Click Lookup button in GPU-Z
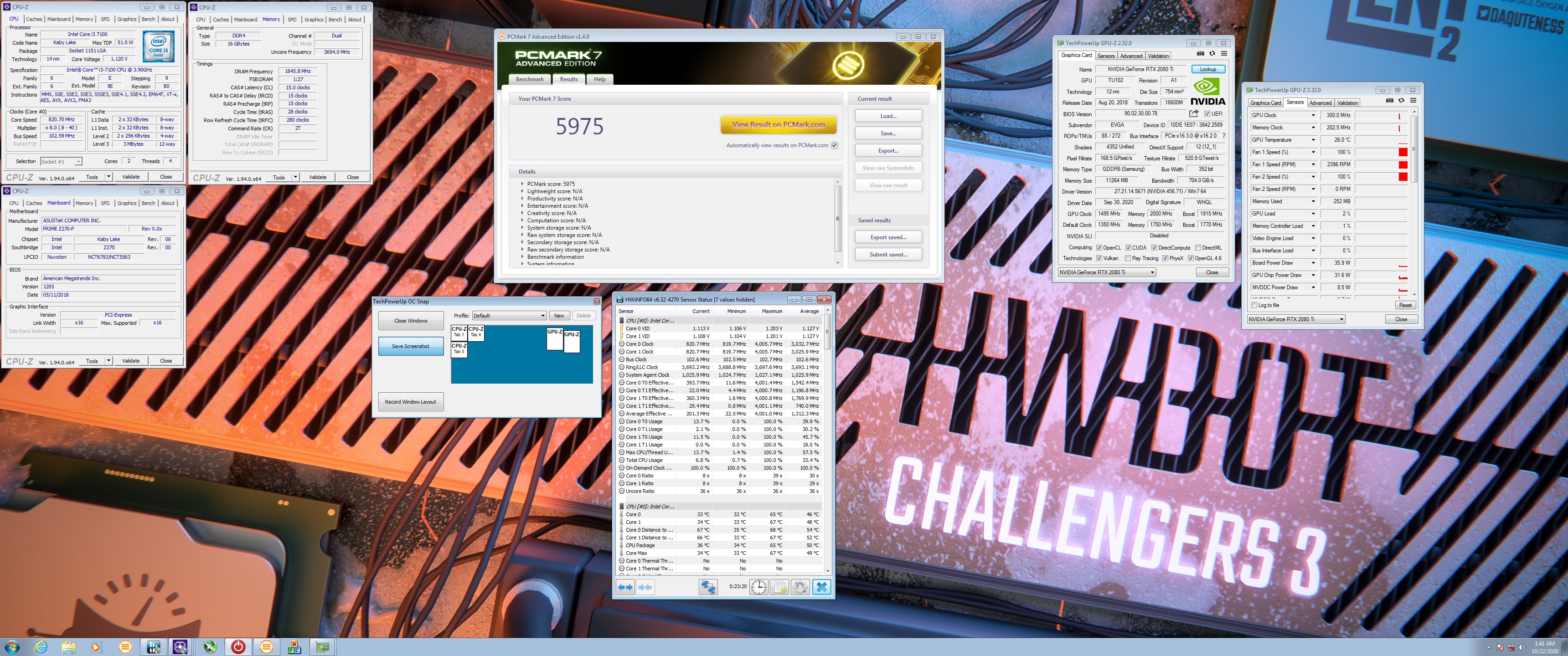 click(1207, 69)
